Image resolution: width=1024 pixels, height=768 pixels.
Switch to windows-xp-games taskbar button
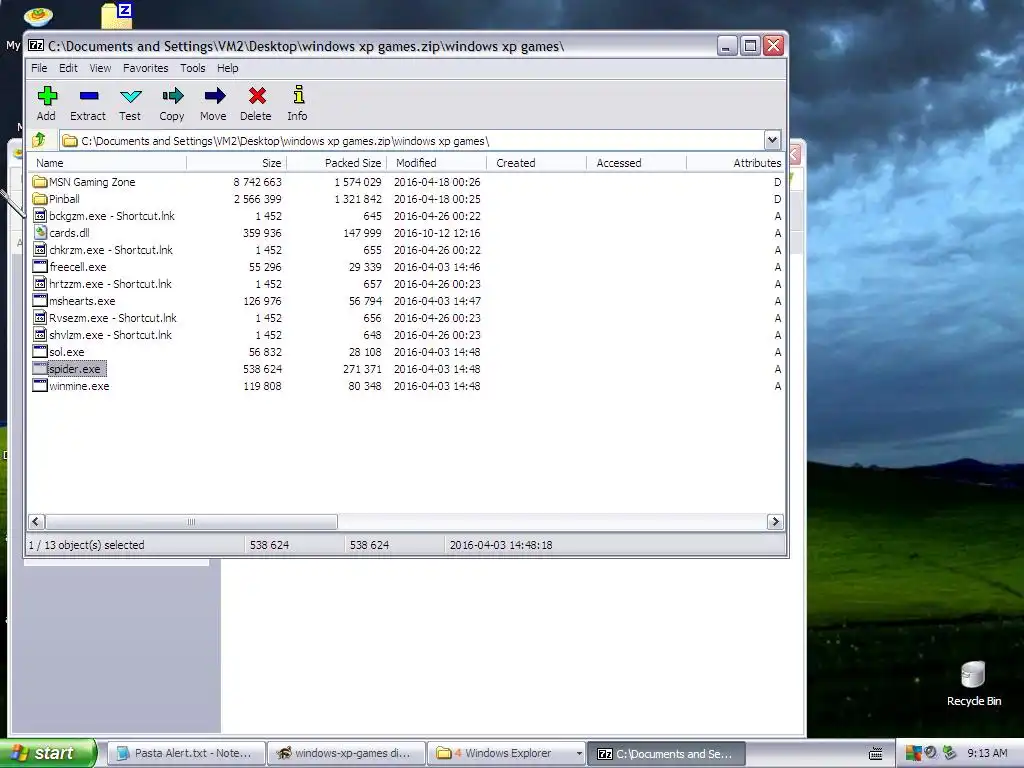point(346,754)
